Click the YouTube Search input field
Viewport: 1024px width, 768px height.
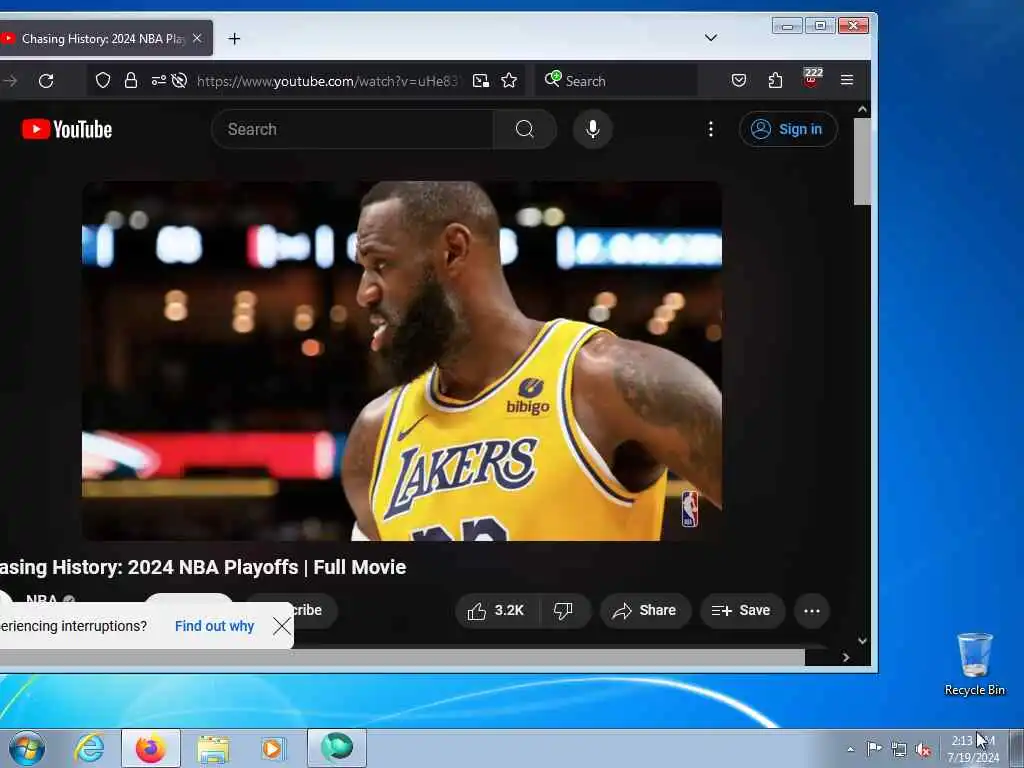pos(353,129)
